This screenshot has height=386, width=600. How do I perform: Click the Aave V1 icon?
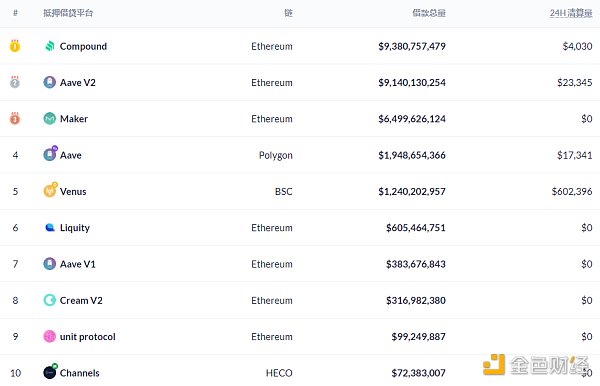tap(50, 264)
